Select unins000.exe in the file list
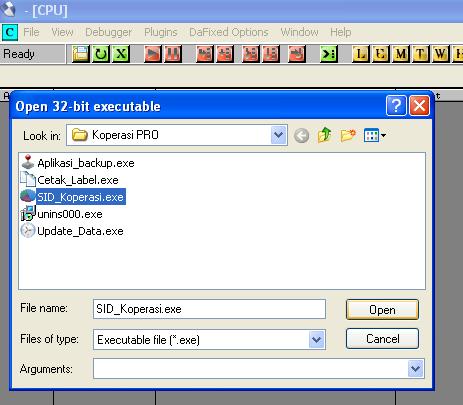Screen dimensions: 463x405 (62, 214)
